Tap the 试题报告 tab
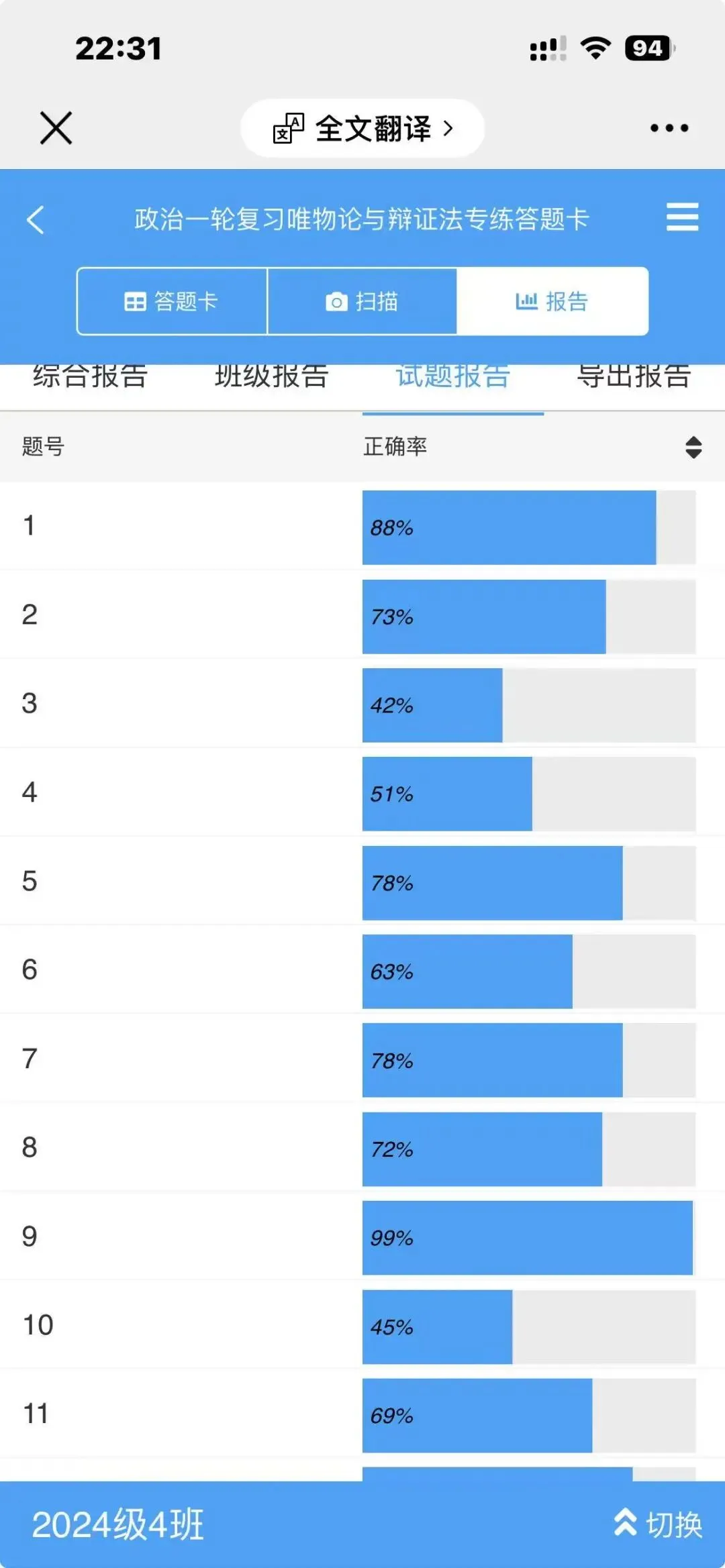The width and height of the screenshot is (725, 1568). click(453, 376)
